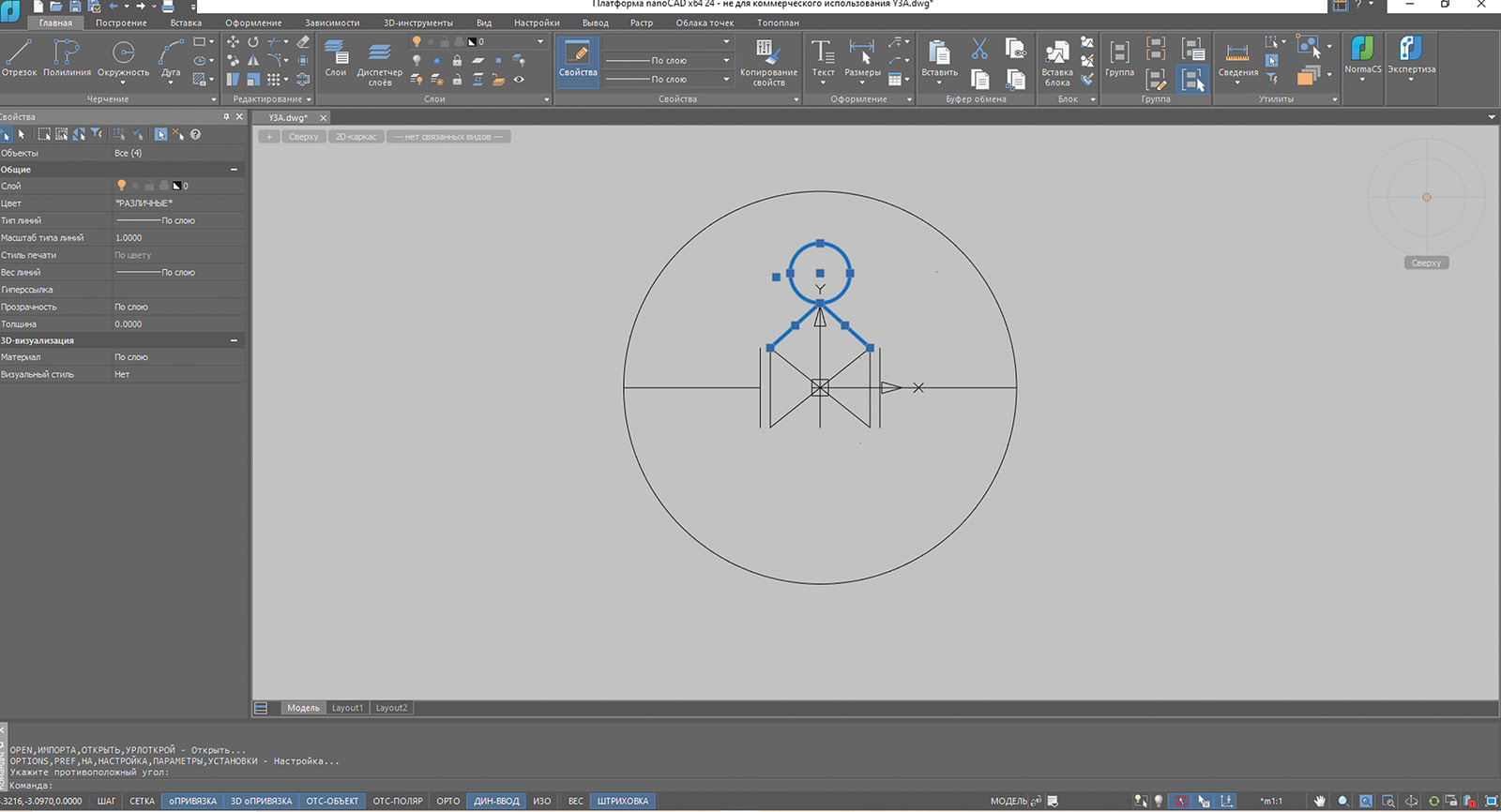This screenshot has height=812, width=1501.
Task: Toggle ОРТО mode in status bar
Action: 448,802
